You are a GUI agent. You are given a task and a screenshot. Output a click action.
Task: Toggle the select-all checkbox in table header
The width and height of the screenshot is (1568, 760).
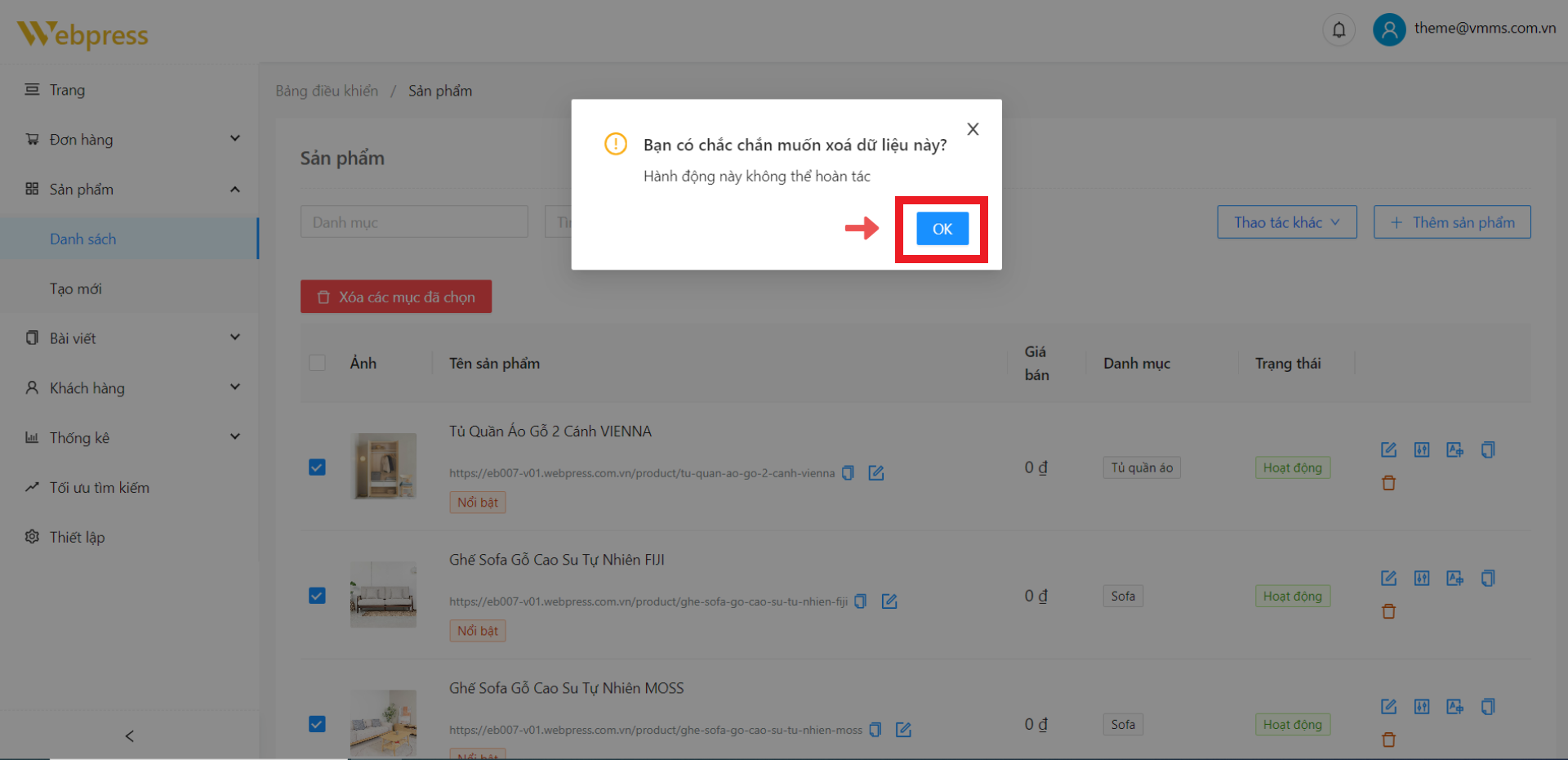[317, 363]
